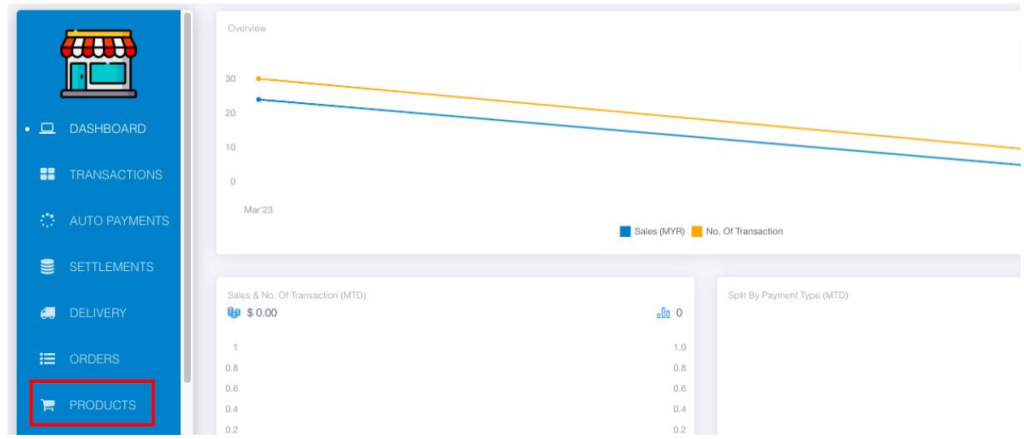
Task: Click the store logo in the sidebar
Action: click(98, 62)
